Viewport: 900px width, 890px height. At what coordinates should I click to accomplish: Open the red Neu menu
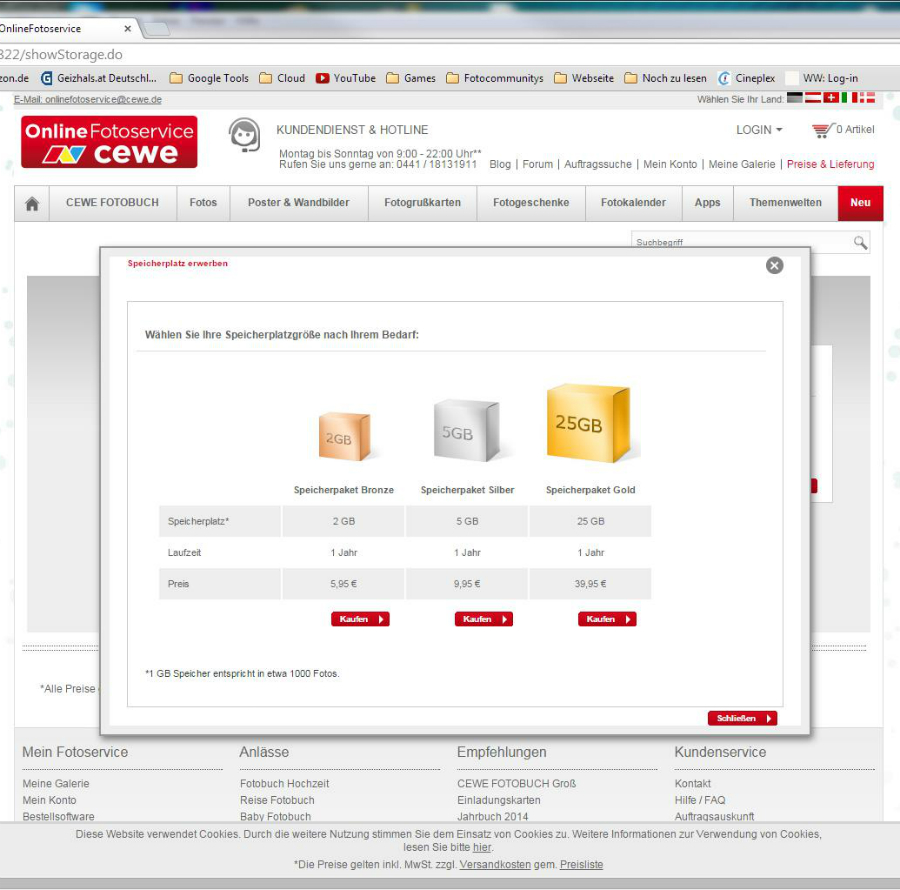860,203
